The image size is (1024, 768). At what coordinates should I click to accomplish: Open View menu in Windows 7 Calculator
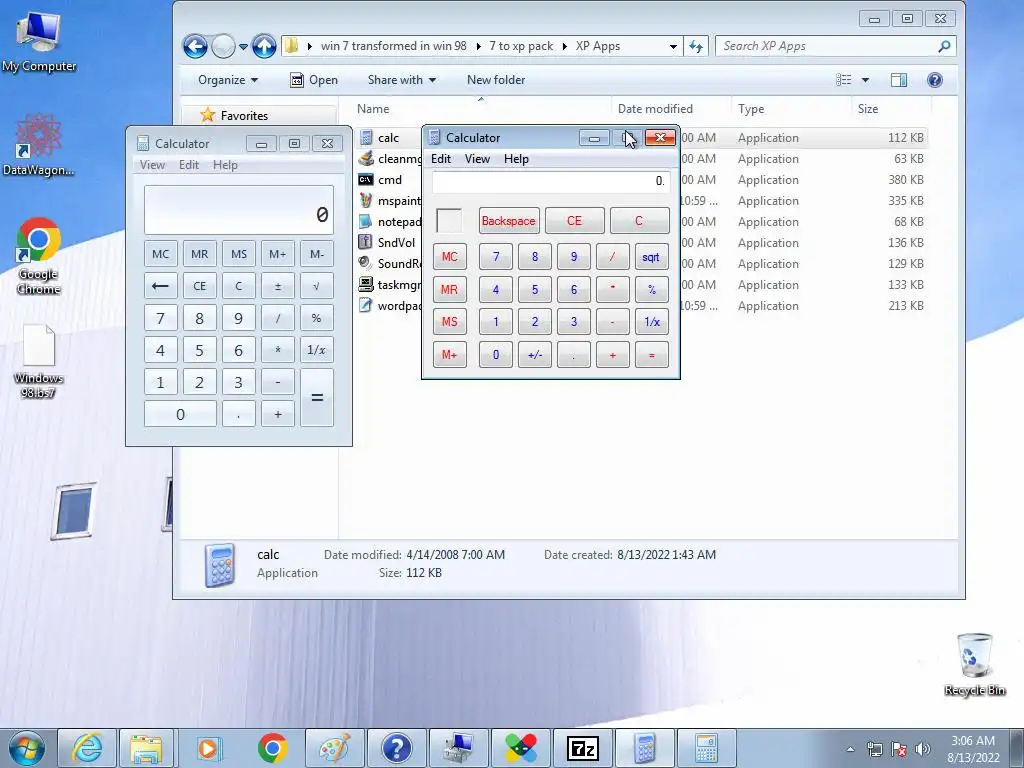(152, 165)
